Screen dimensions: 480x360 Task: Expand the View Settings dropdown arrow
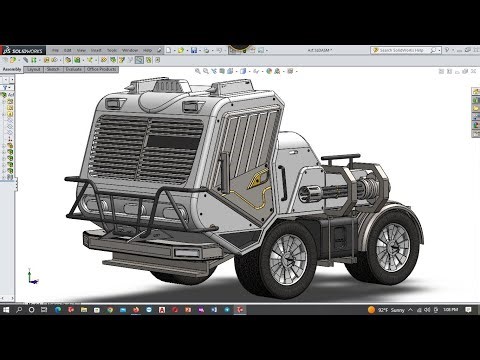pyautogui.click(x=296, y=71)
